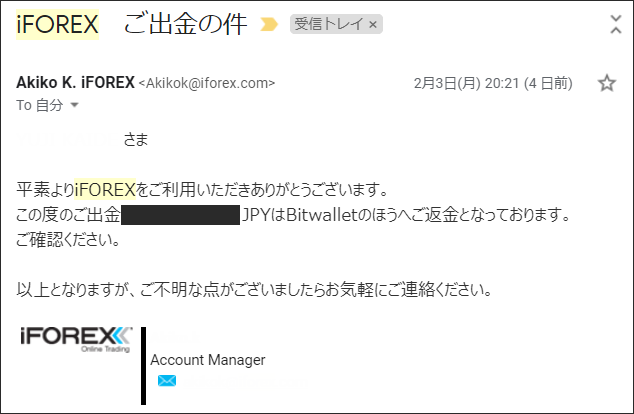The height and width of the screenshot is (414, 634).
Task: Toggle the yellow importance marker
Action: (x=269, y=24)
